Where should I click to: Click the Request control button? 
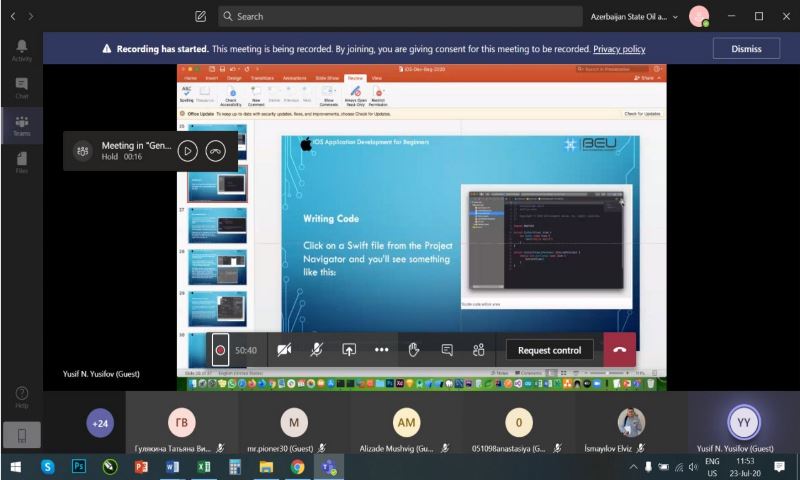(549, 350)
